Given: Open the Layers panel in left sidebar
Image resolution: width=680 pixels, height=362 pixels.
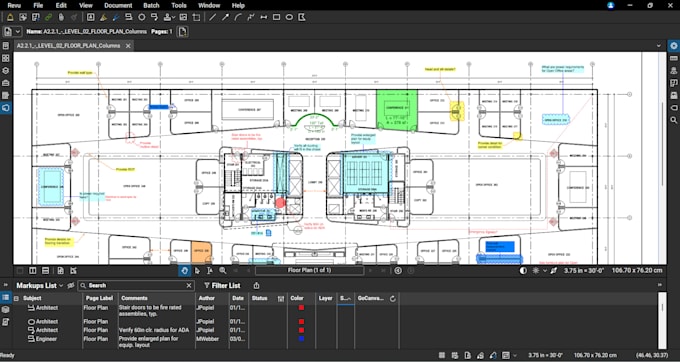Looking at the screenshot, I should [x=6, y=71].
